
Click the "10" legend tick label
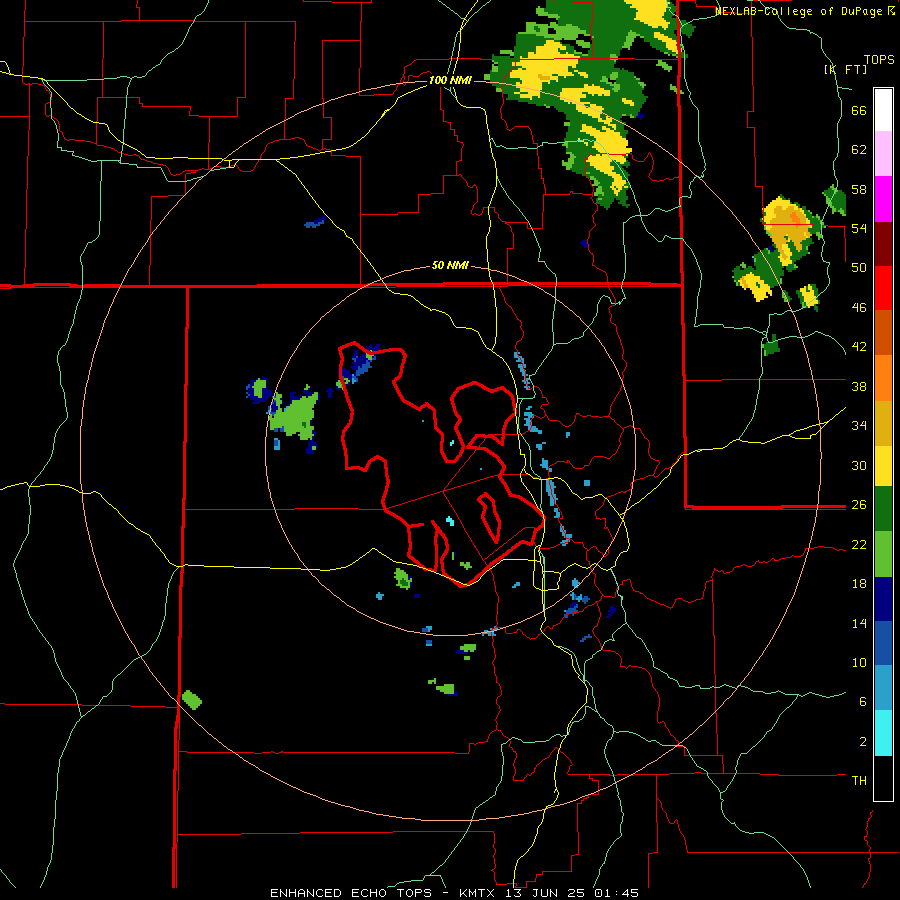tap(859, 662)
